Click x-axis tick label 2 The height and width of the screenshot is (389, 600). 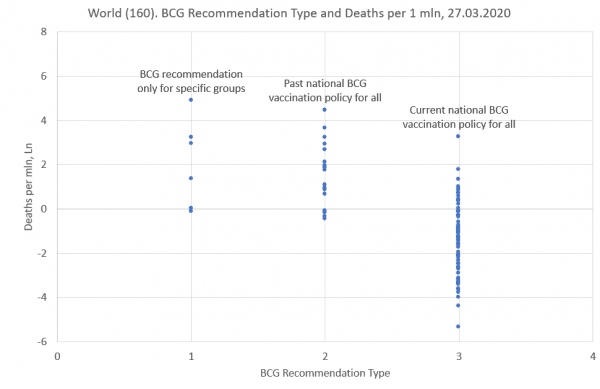[325, 356]
